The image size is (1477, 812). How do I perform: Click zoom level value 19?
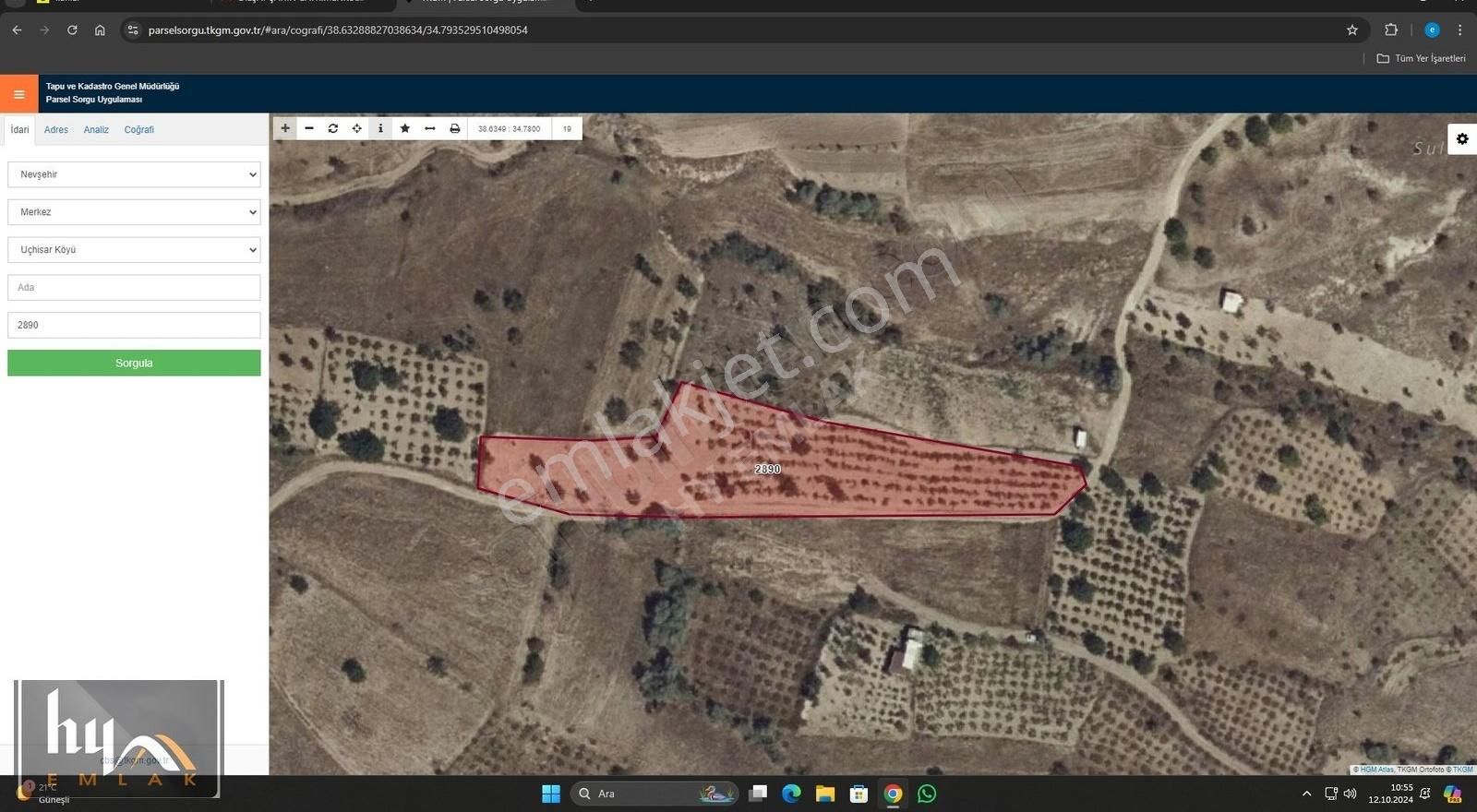pos(567,129)
